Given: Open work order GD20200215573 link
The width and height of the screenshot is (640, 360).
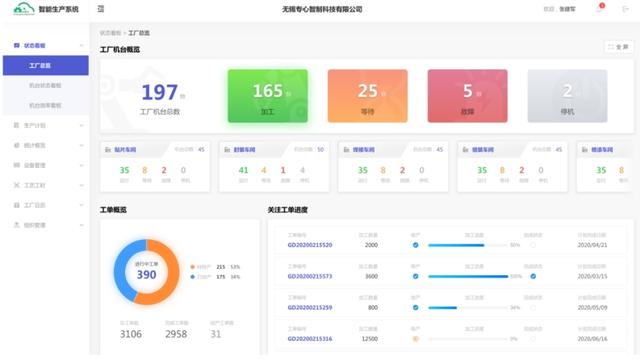Looking at the screenshot, I should 310,276.
